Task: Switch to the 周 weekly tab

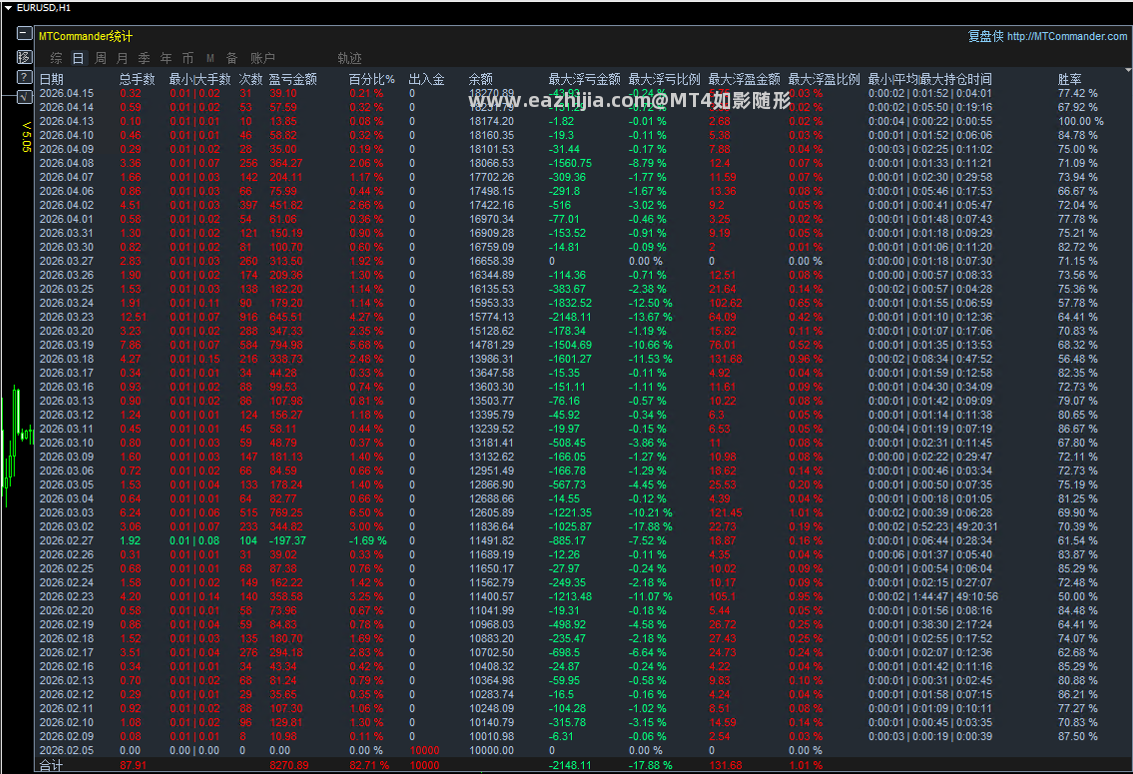Action: 100,58
